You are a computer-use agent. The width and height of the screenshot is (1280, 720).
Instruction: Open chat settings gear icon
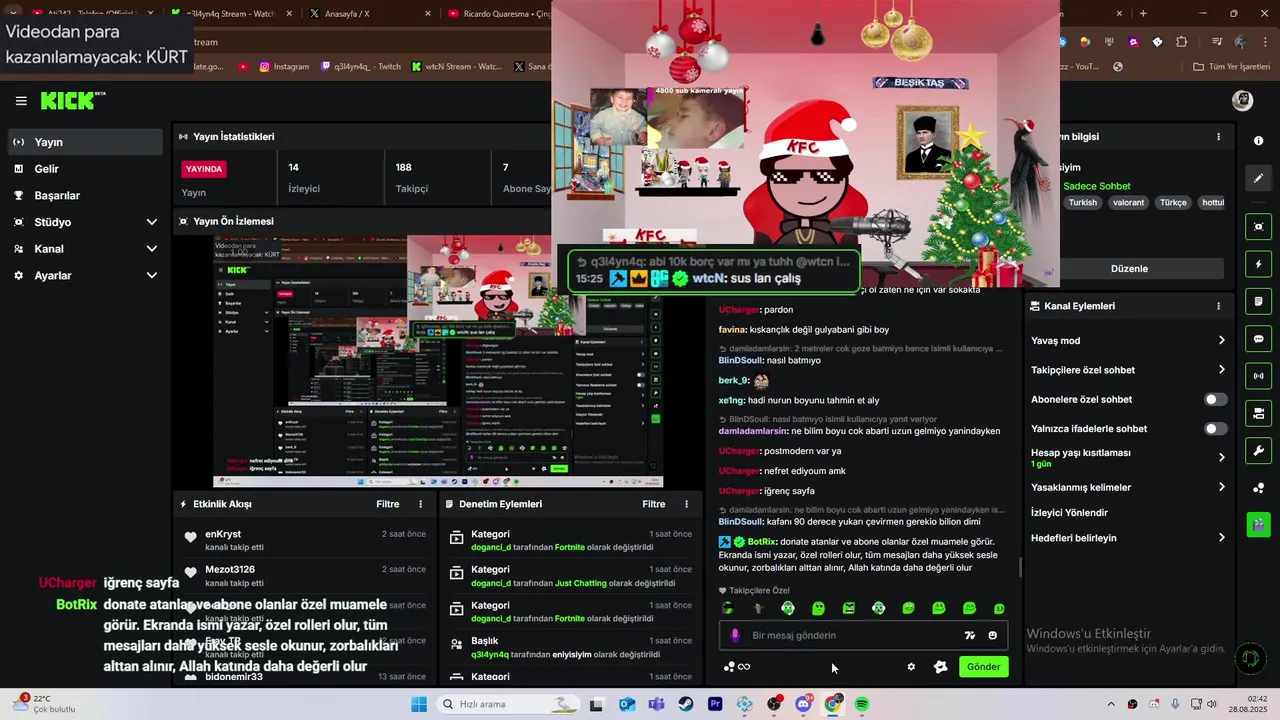pos(911,667)
